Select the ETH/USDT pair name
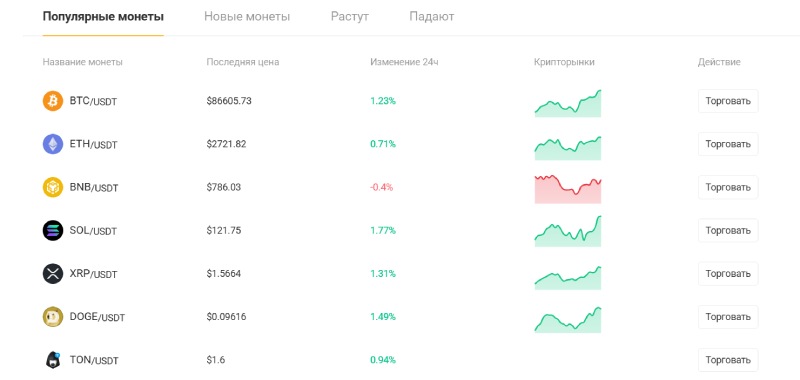 click(x=93, y=145)
